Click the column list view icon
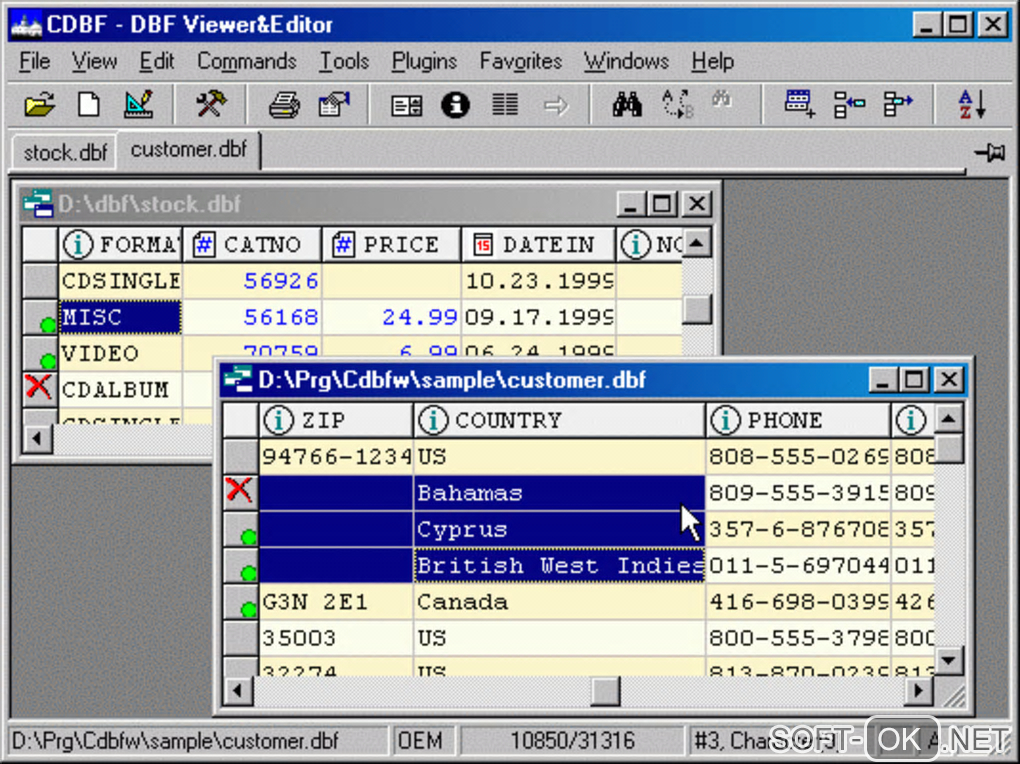 click(505, 104)
